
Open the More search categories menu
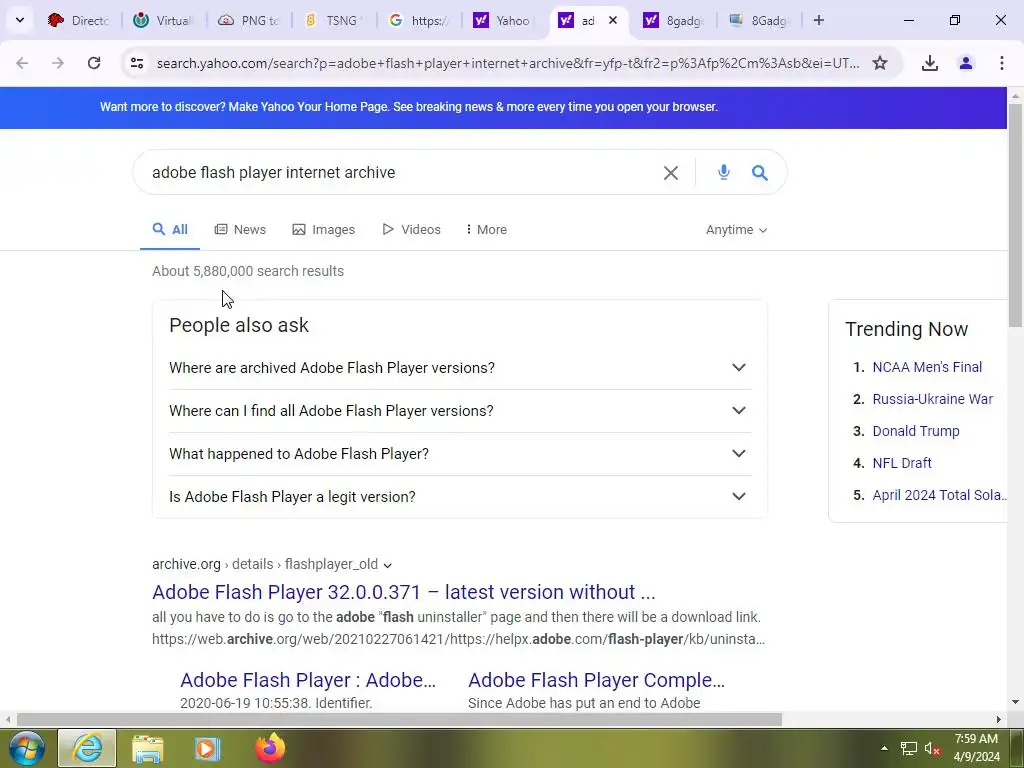(487, 229)
